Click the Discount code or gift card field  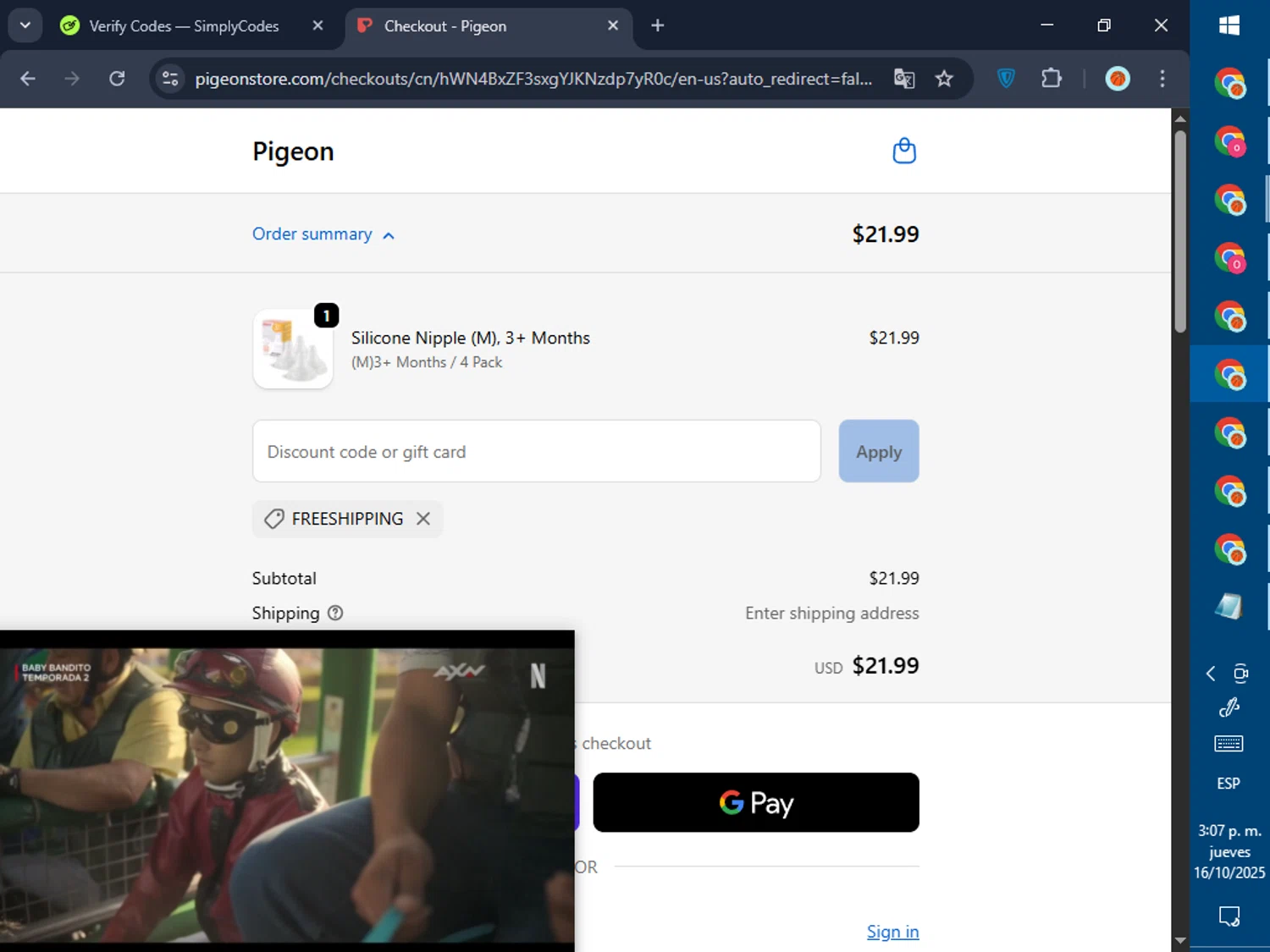537,451
